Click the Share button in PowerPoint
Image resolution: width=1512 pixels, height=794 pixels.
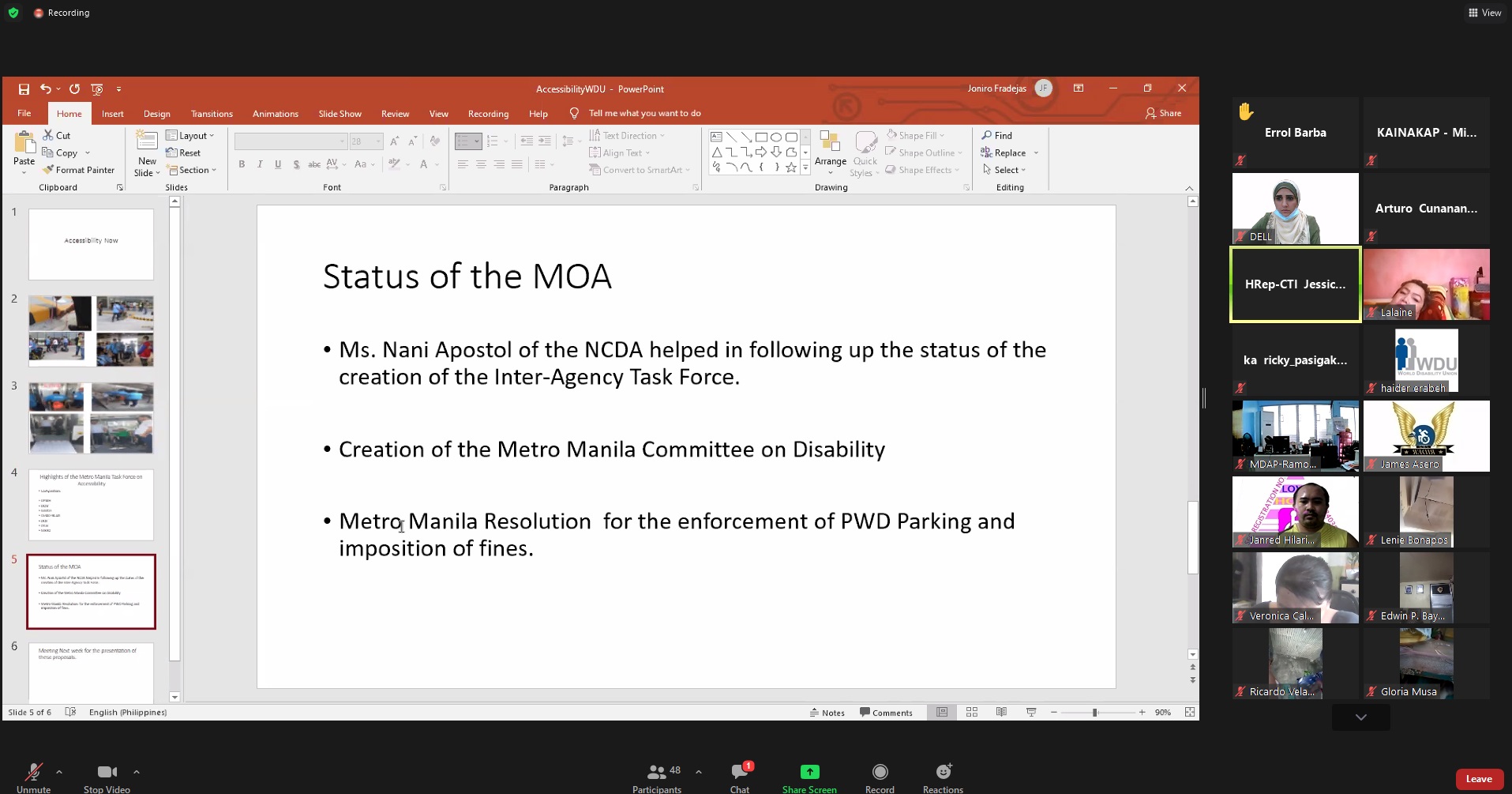point(1163,113)
